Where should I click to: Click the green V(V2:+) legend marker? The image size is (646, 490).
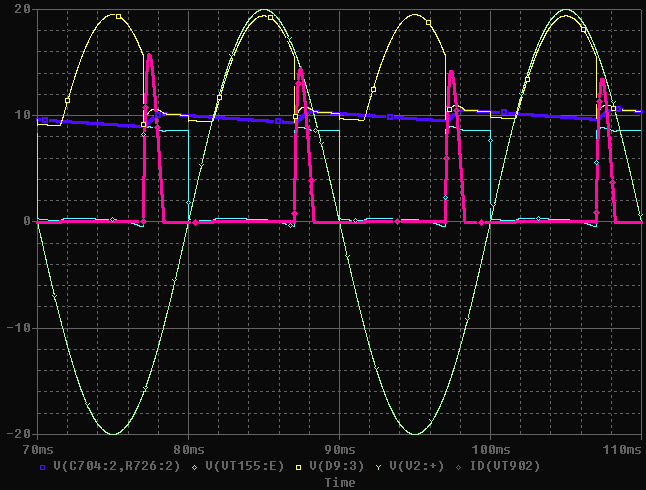point(379,467)
